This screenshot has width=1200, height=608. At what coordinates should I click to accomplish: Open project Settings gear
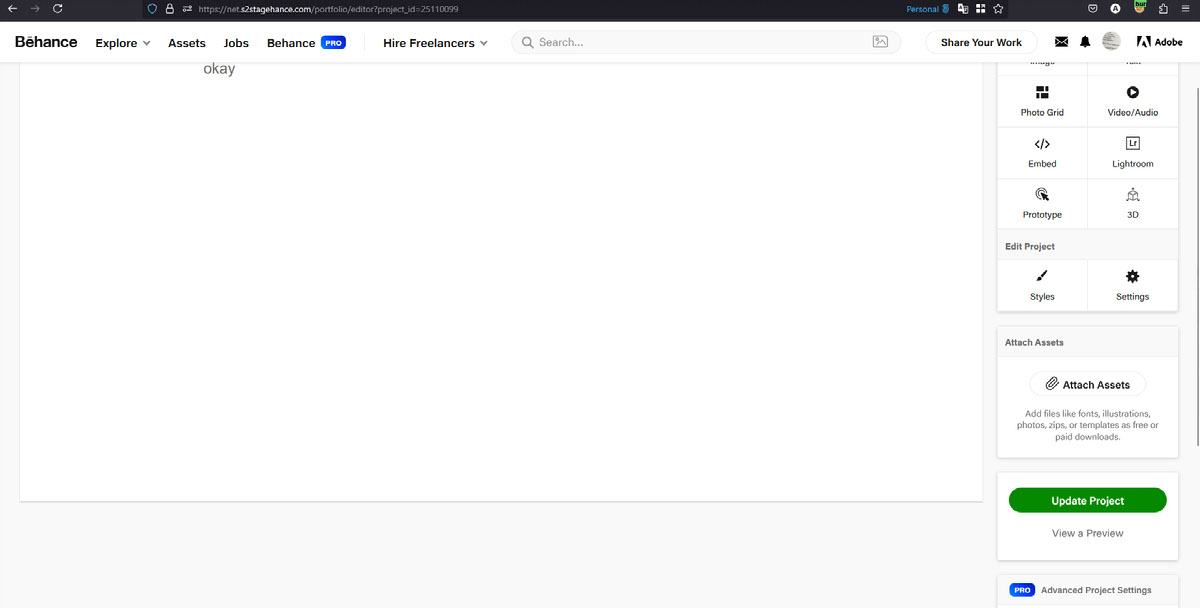point(1132,285)
